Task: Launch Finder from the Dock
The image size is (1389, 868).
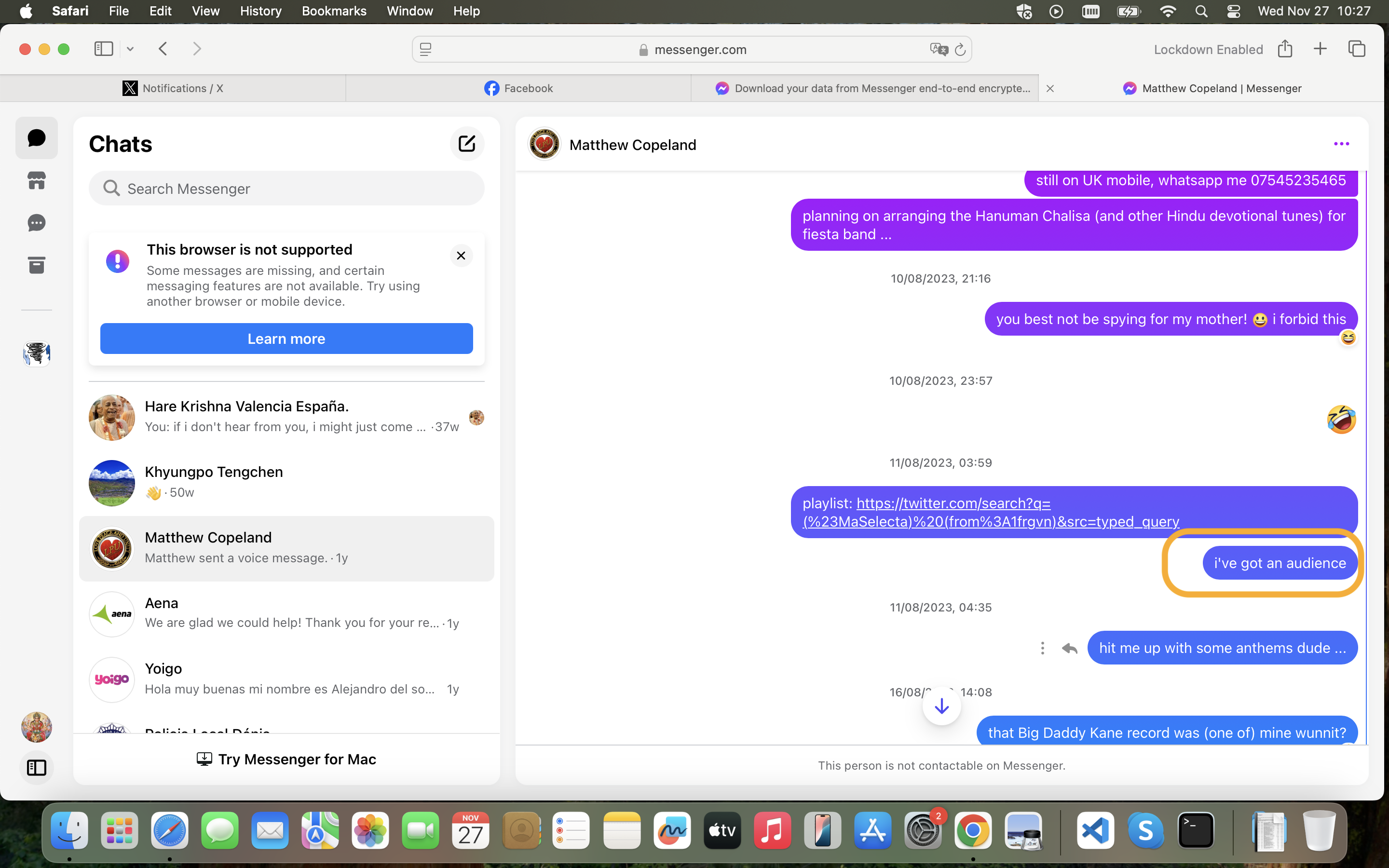Action: [69, 830]
